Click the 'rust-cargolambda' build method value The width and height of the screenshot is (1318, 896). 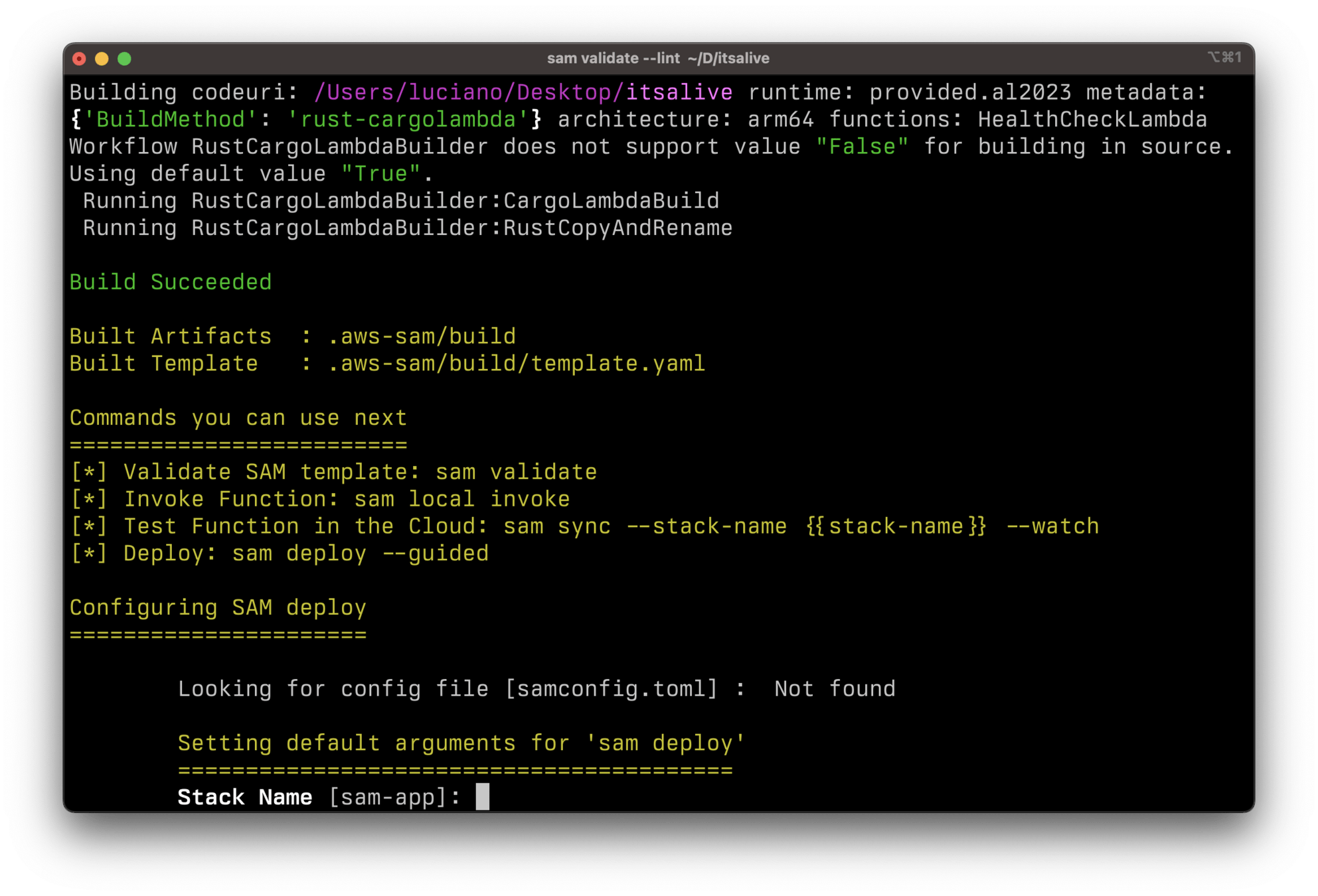click(408, 119)
